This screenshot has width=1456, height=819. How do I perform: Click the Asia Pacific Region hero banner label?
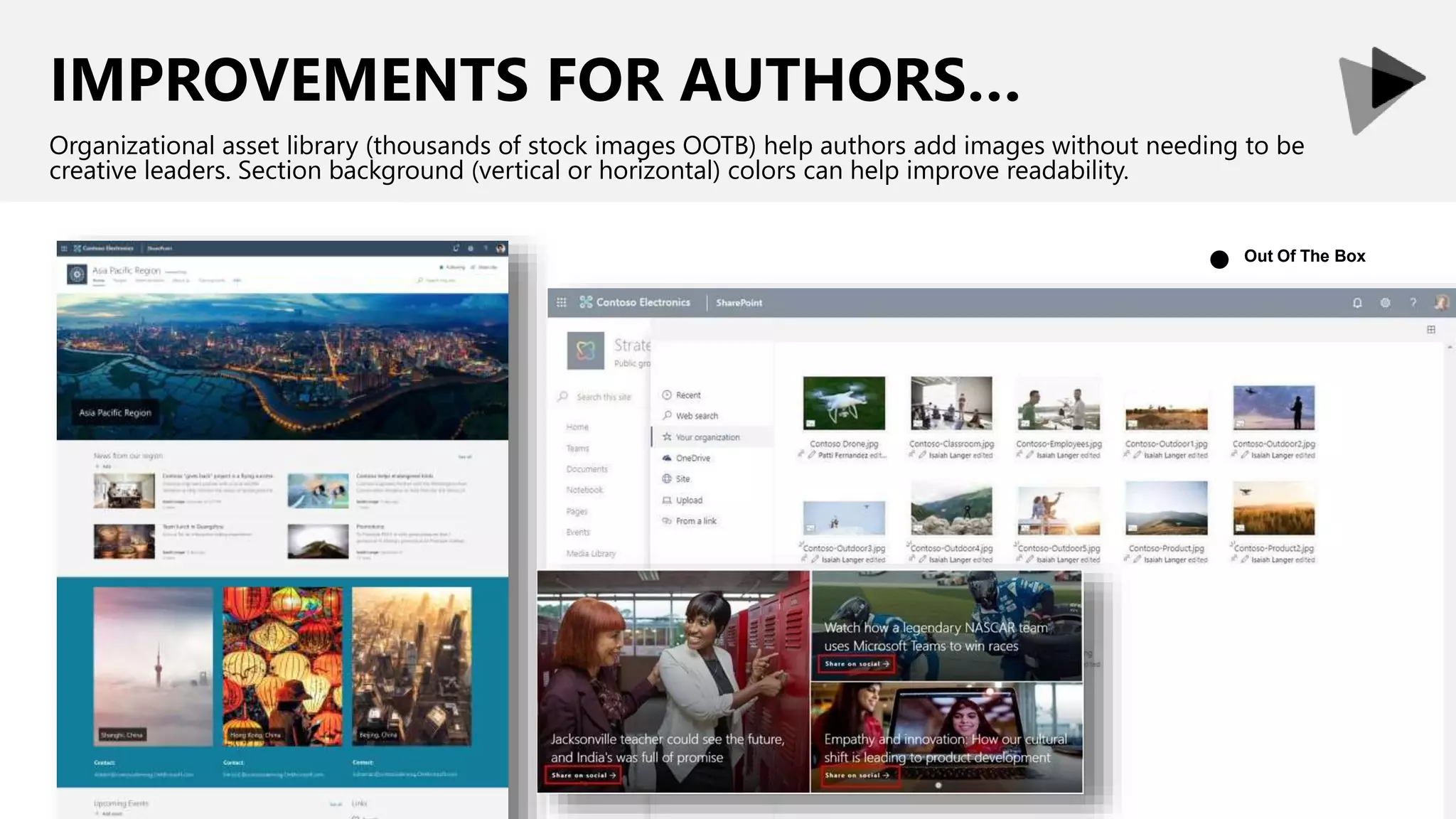115,412
